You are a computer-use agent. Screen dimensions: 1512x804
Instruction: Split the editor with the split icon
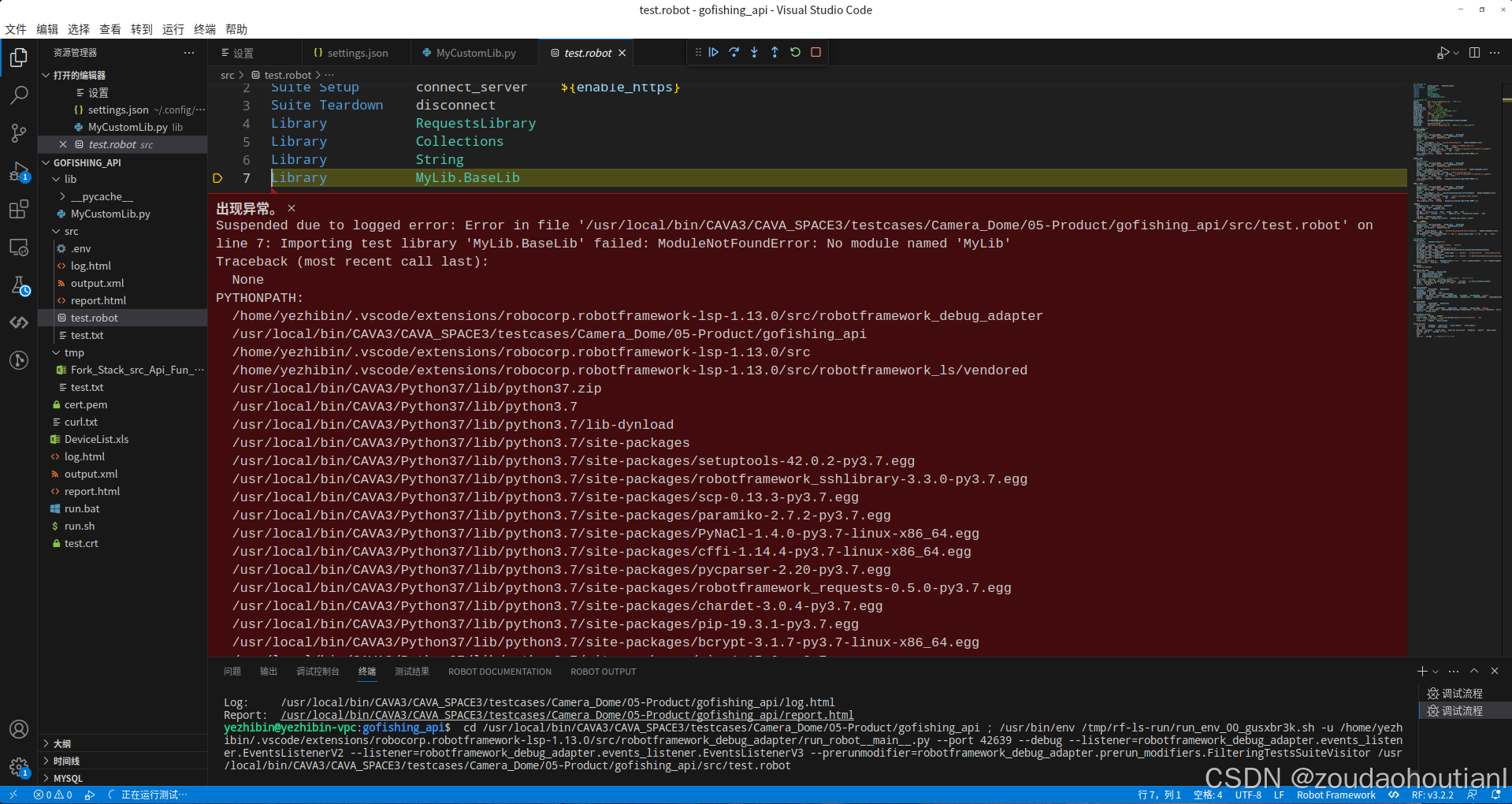(x=1474, y=52)
